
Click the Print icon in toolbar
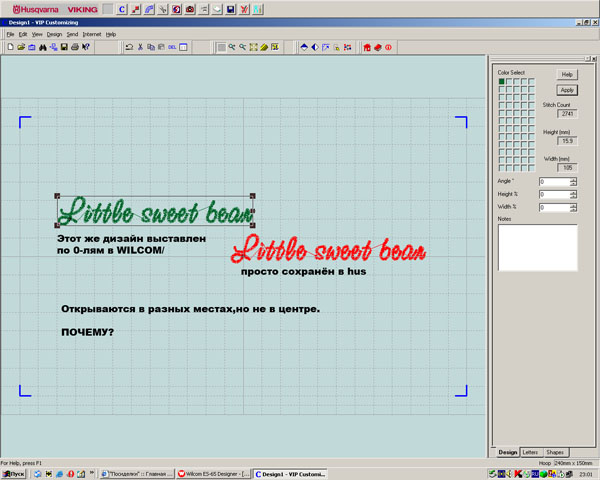point(76,47)
